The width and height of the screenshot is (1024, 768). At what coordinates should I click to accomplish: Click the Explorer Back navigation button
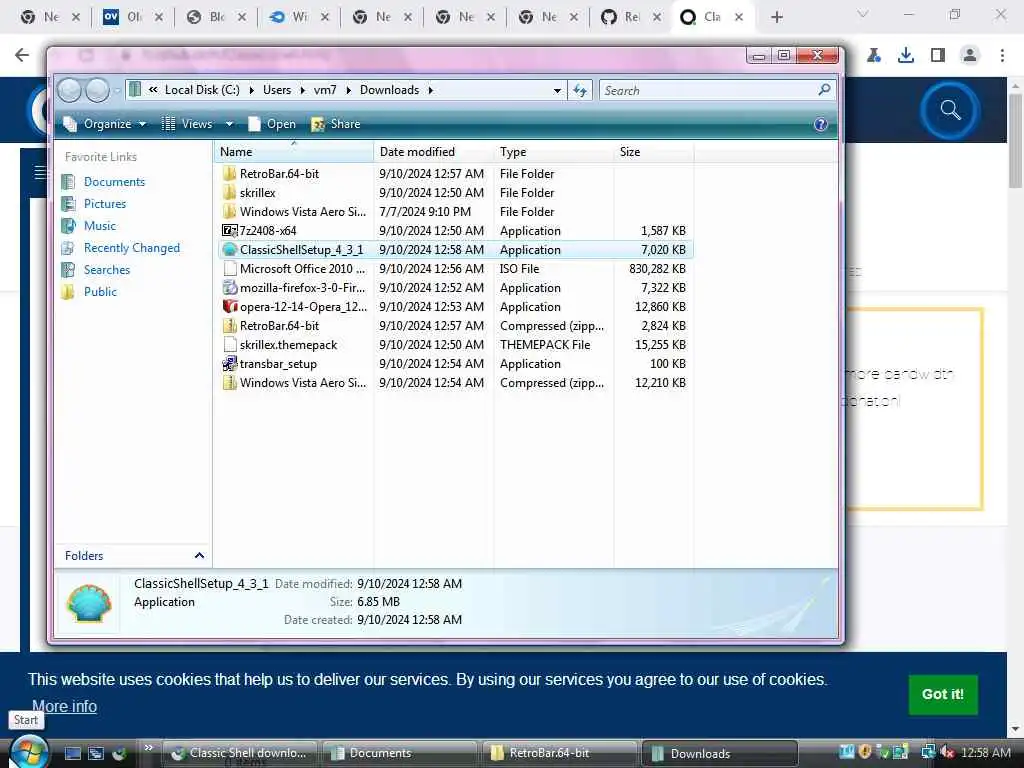(x=69, y=90)
